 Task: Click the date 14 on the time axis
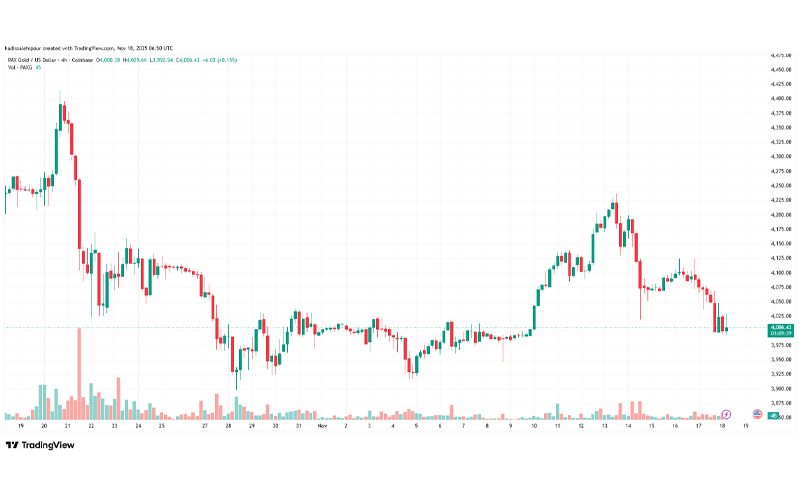(627, 425)
